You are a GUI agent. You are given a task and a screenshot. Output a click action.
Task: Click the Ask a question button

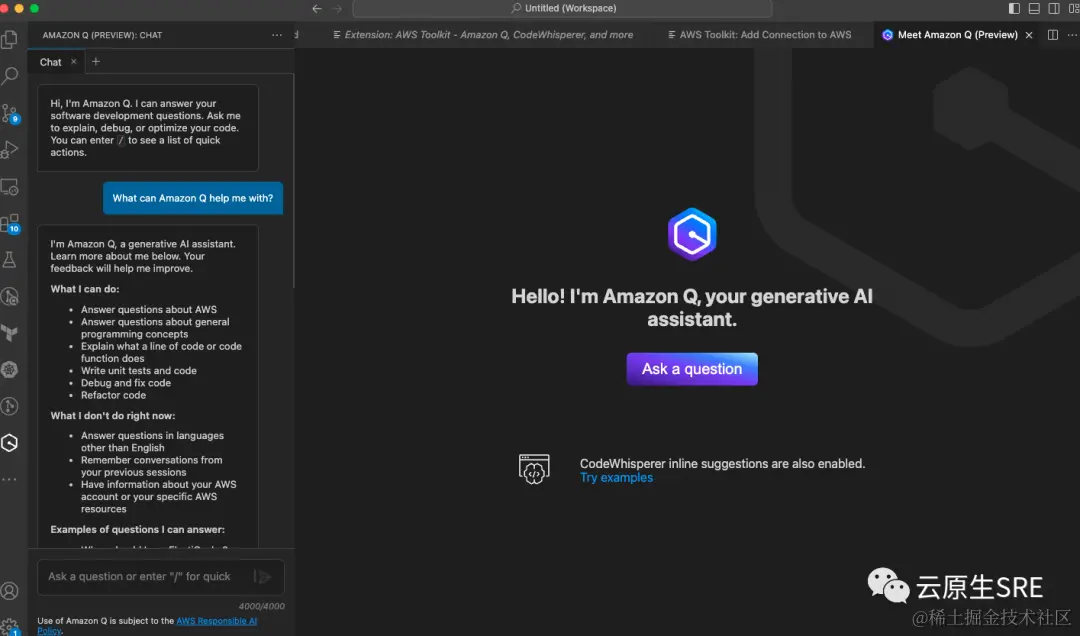[x=692, y=369]
